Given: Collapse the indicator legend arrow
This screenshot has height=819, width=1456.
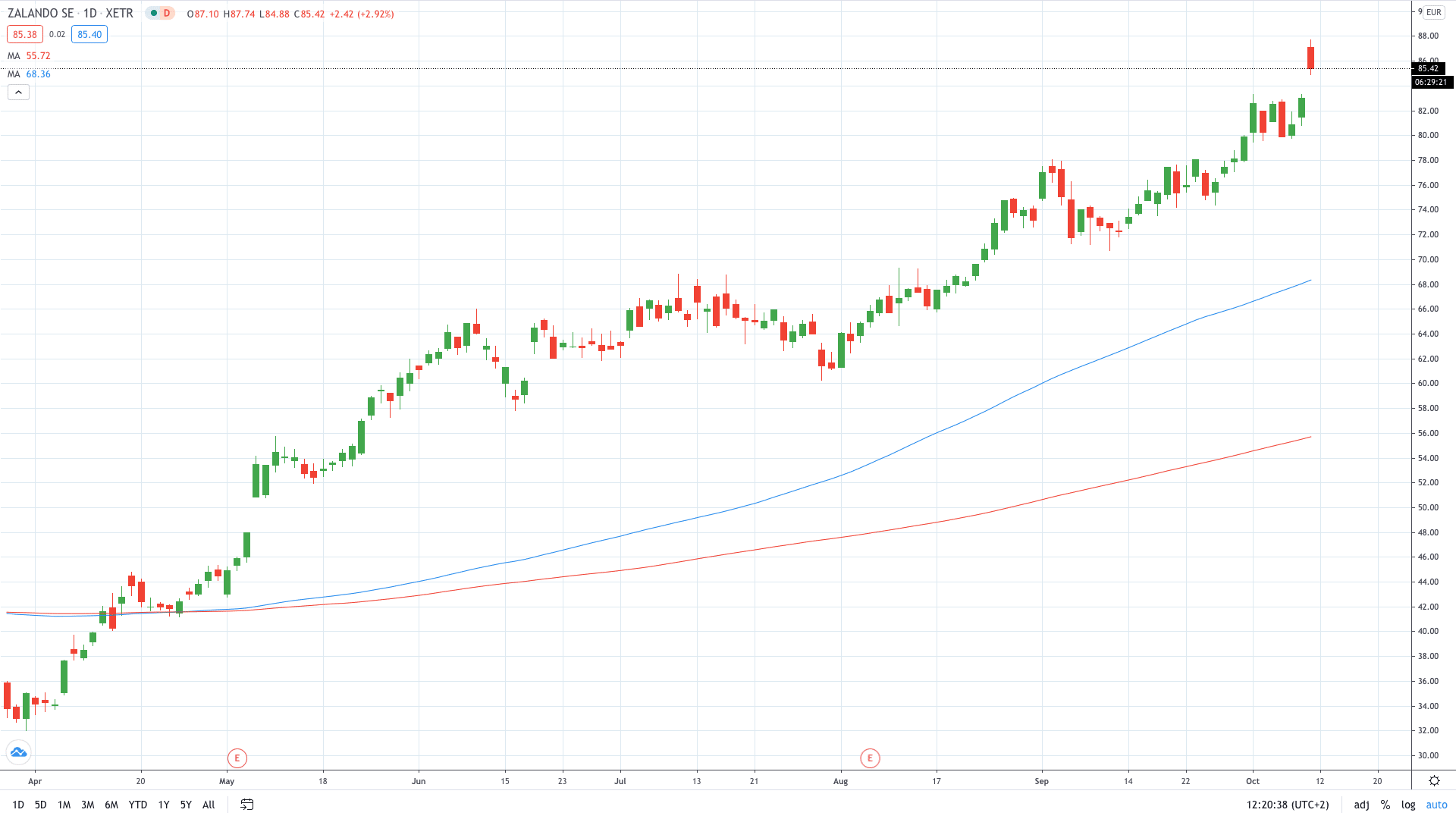Looking at the screenshot, I should [x=18, y=93].
